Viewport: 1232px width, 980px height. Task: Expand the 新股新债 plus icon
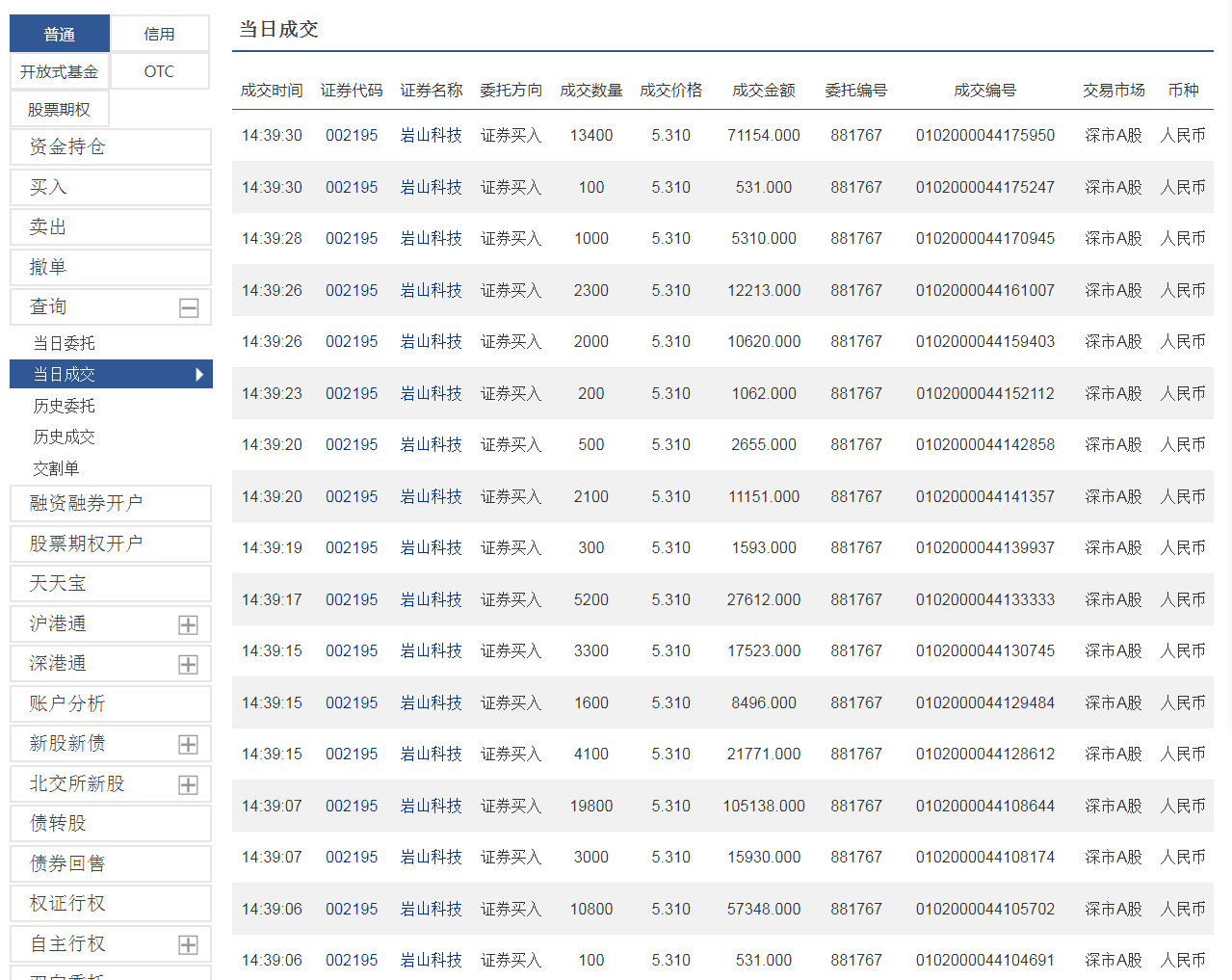pos(189,745)
